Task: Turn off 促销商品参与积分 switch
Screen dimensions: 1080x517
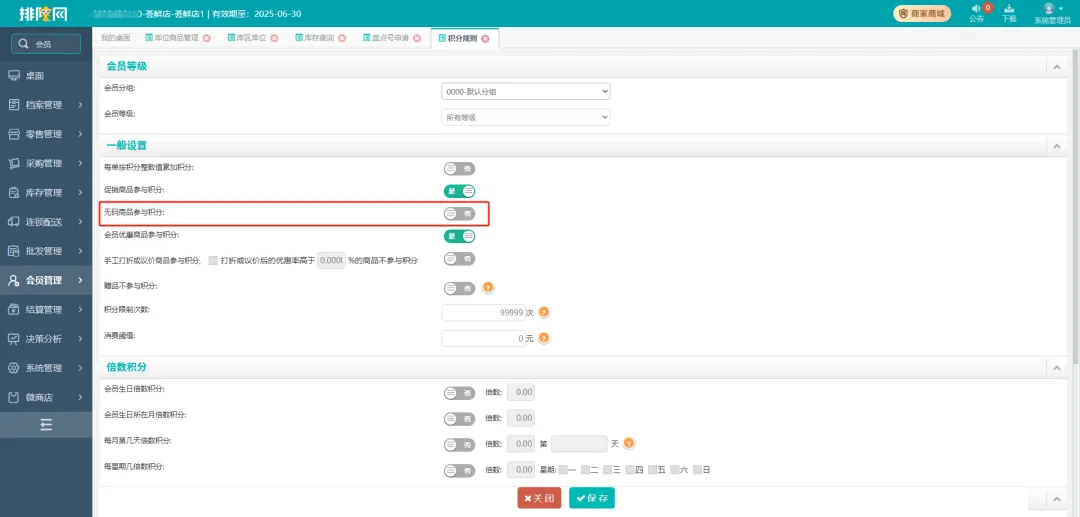Action: click(459, 190)
